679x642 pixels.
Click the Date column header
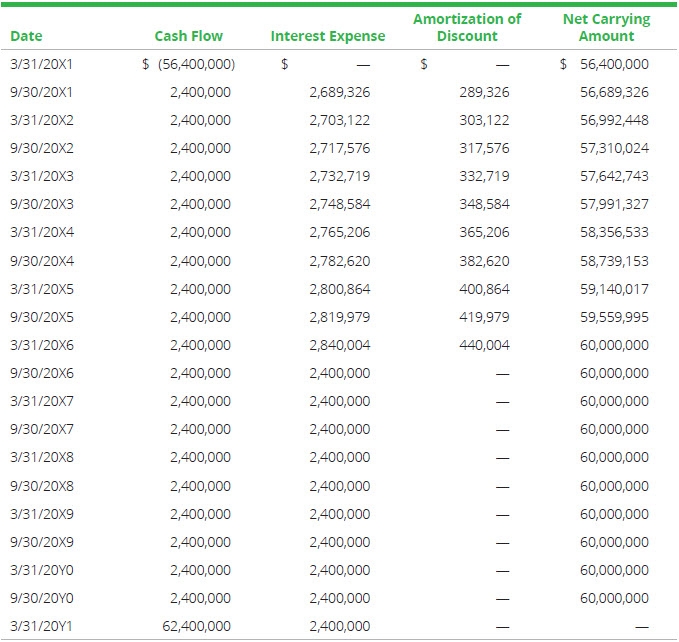click(26, 36)
